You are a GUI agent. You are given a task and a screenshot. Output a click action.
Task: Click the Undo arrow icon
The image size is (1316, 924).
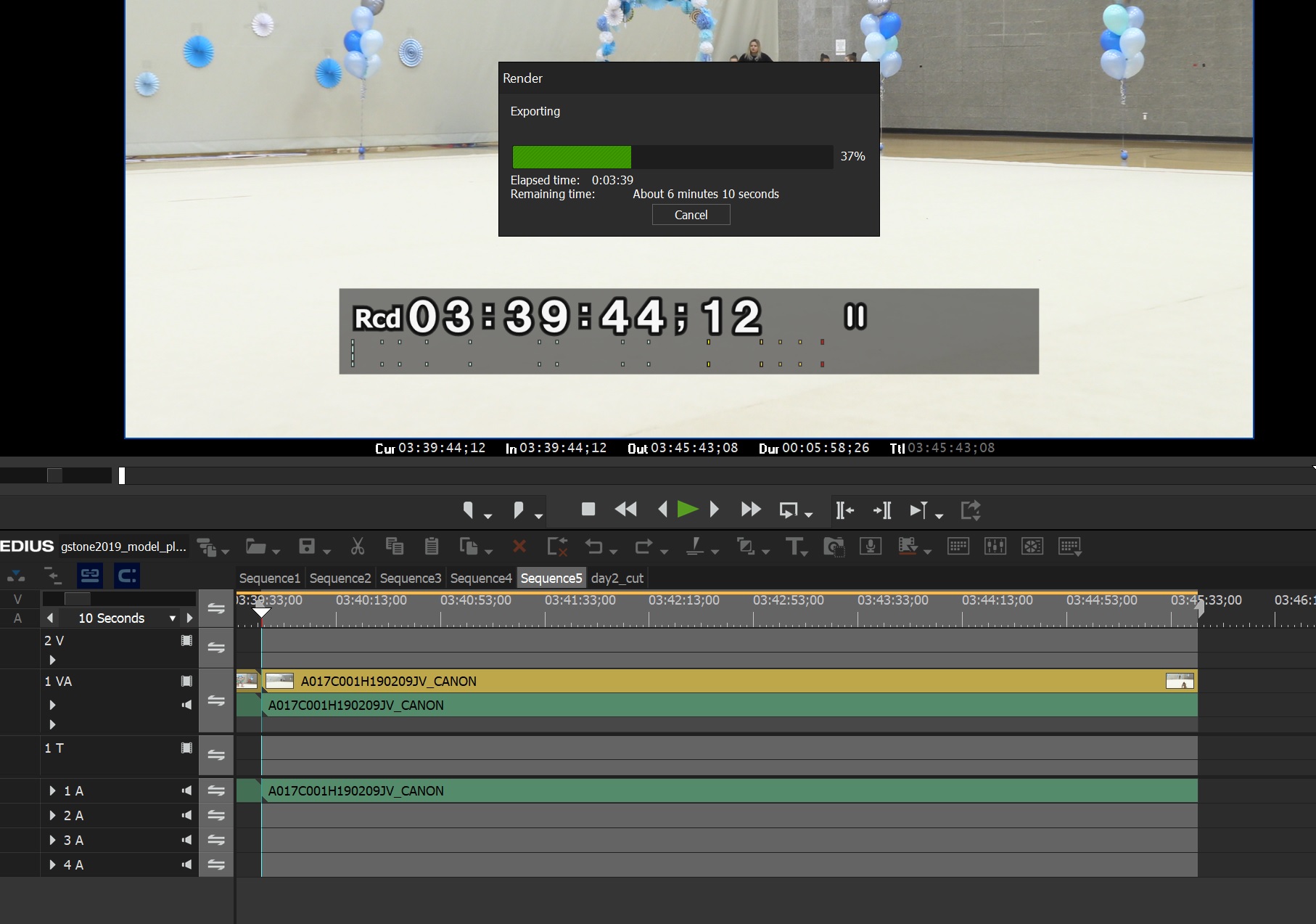(594, 547)
